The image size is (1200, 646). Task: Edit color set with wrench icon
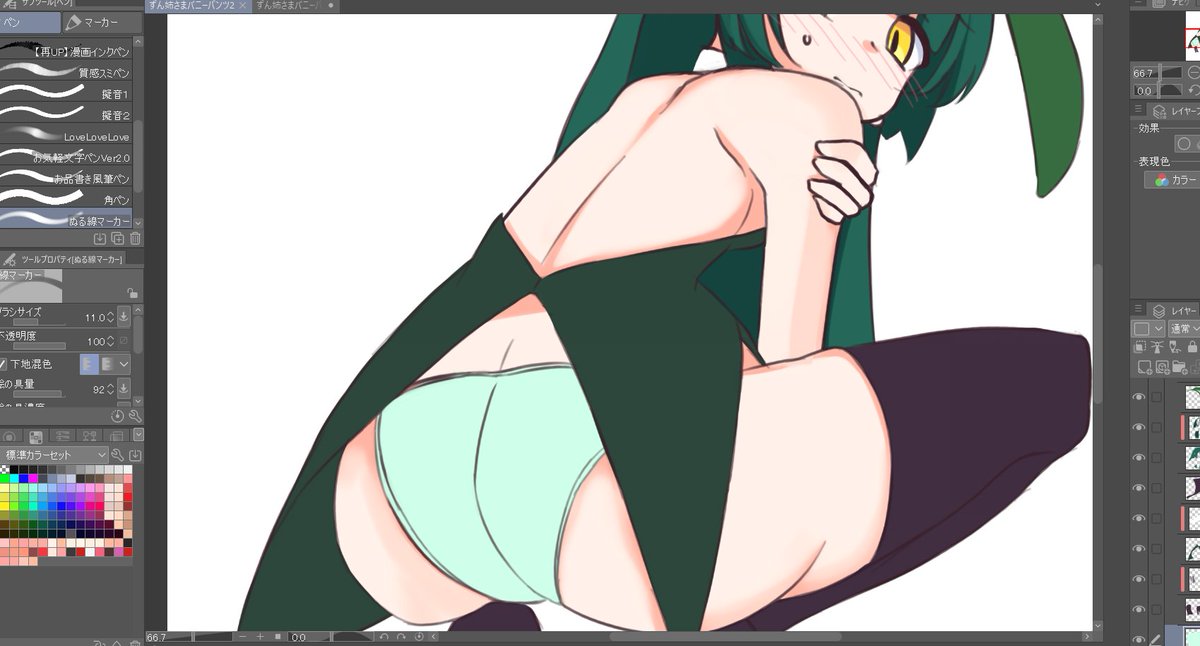(117, 455)
